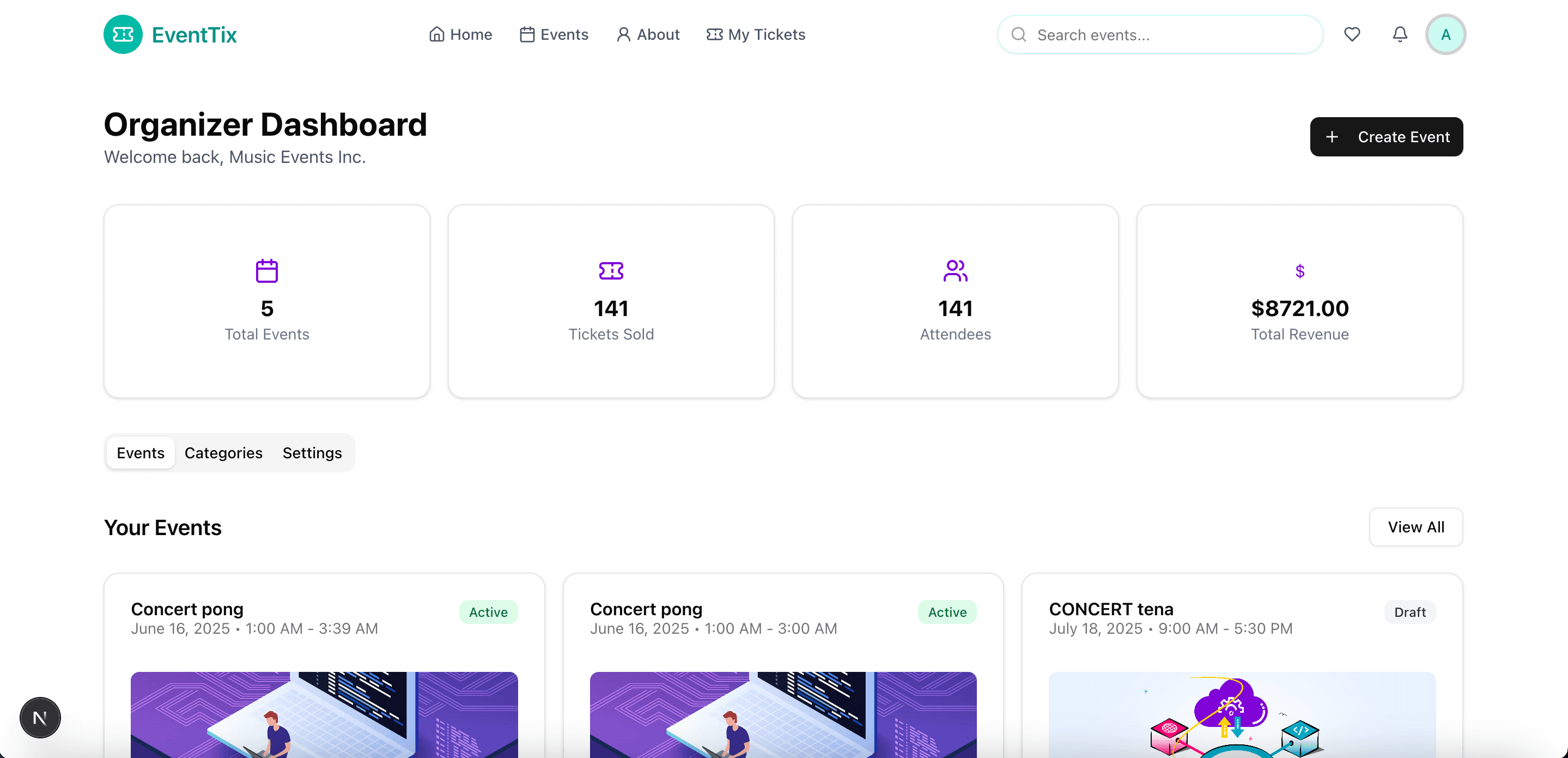Click the Search events input field
The image size is (1568, 758).
click(x=1157, y=35)
